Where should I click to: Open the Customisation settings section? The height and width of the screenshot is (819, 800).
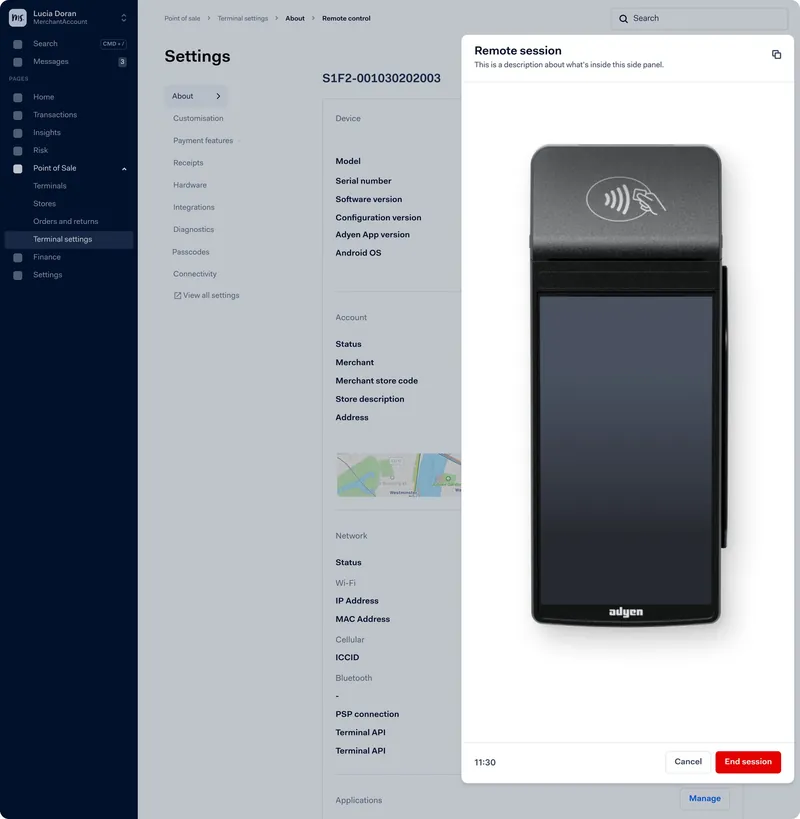198,119
